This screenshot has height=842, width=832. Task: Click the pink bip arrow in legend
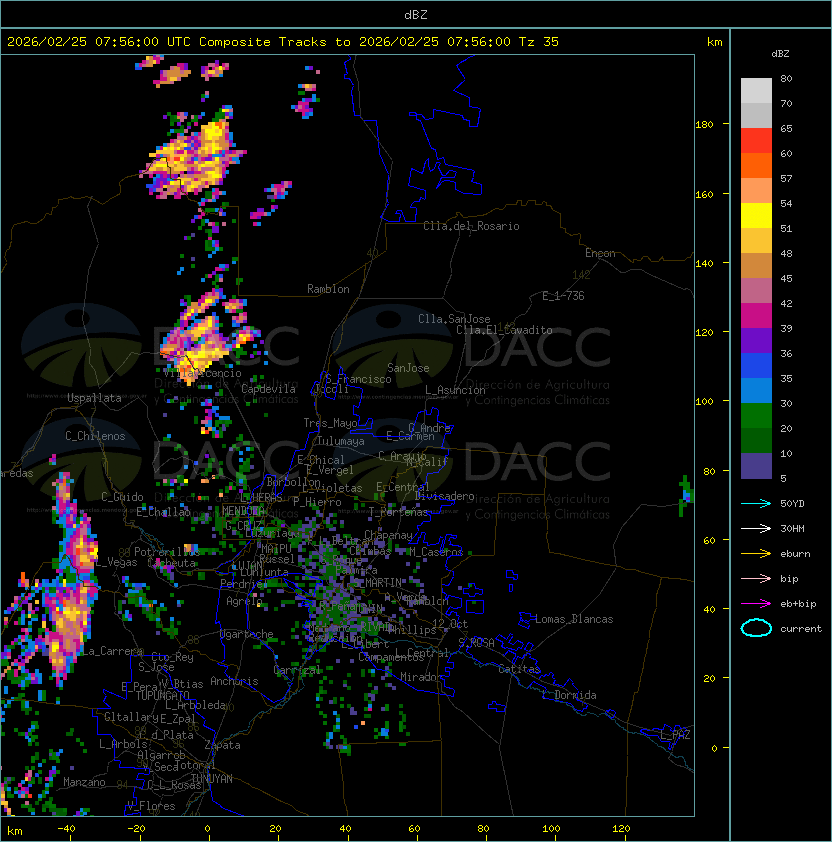click(x=756, y=578)
